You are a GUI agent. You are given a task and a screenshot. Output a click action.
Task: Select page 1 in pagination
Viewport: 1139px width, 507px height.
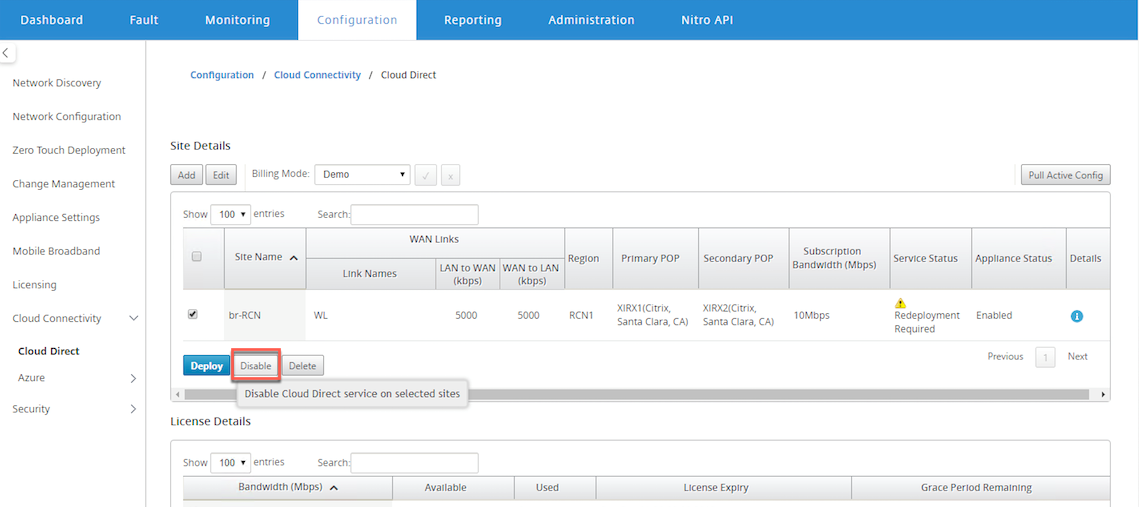[x=1045, y=357]
